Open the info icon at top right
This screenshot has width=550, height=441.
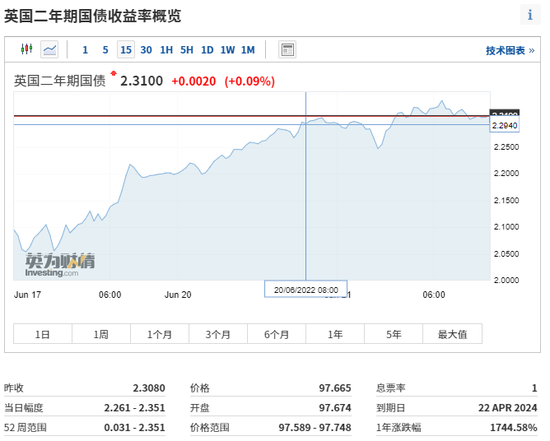pos(530,15)
